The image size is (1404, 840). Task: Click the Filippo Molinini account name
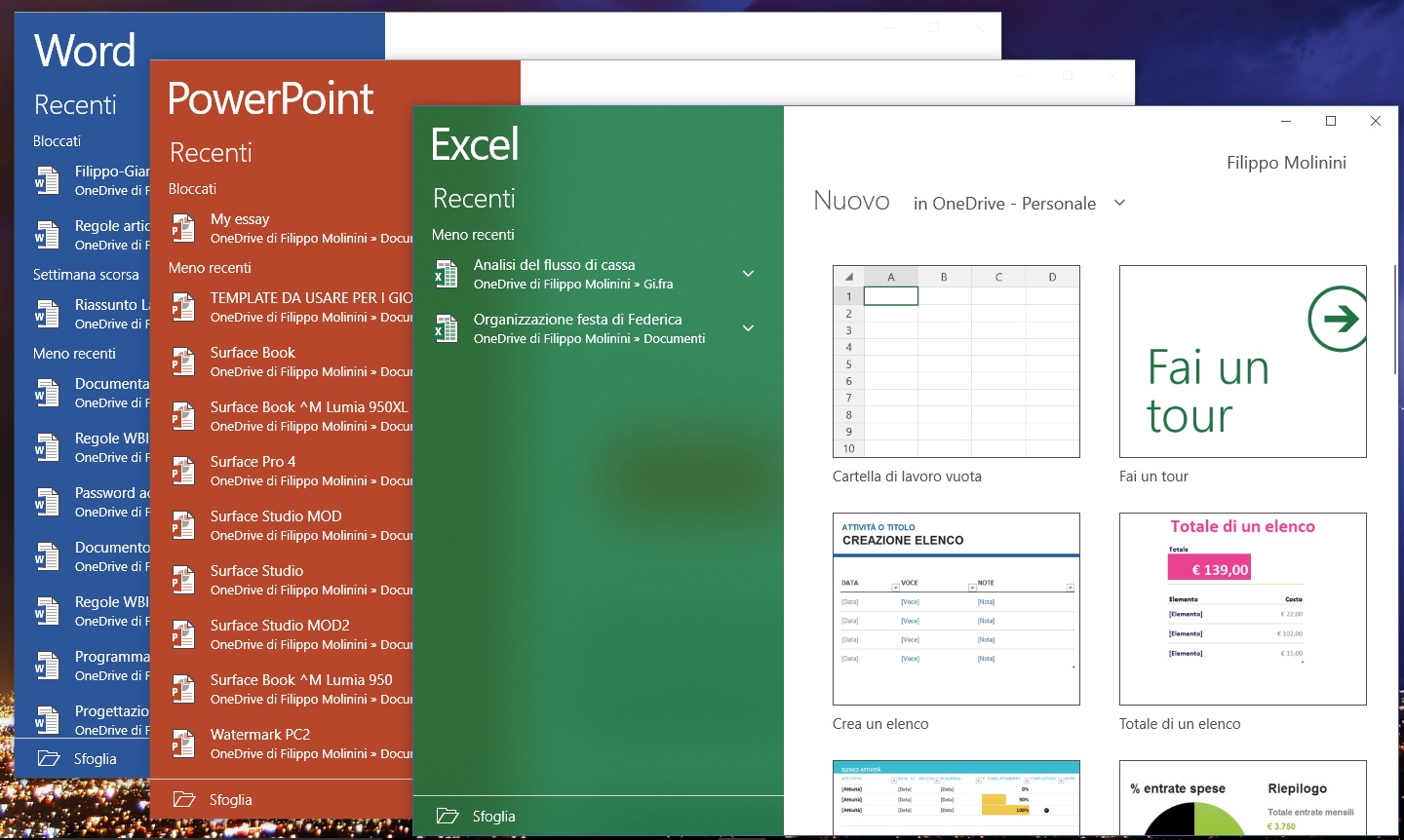click(x=1286, y=163)
